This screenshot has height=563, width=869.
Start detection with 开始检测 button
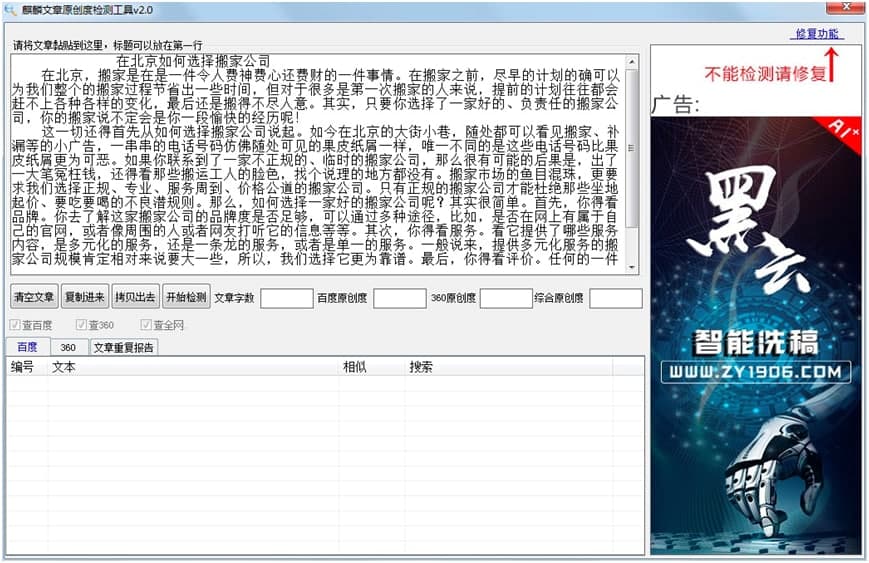click(186, 297)
